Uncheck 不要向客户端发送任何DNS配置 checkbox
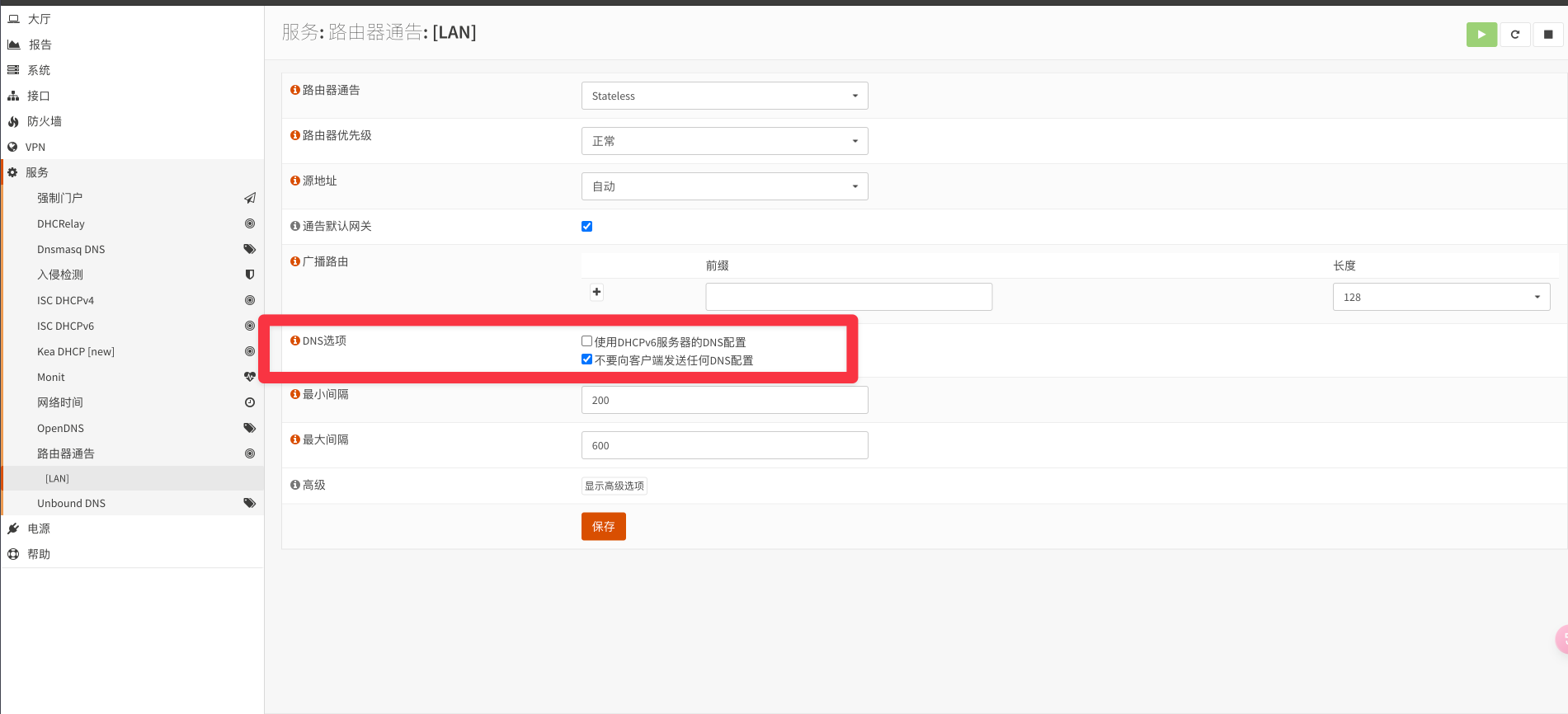 coord(586,359)
